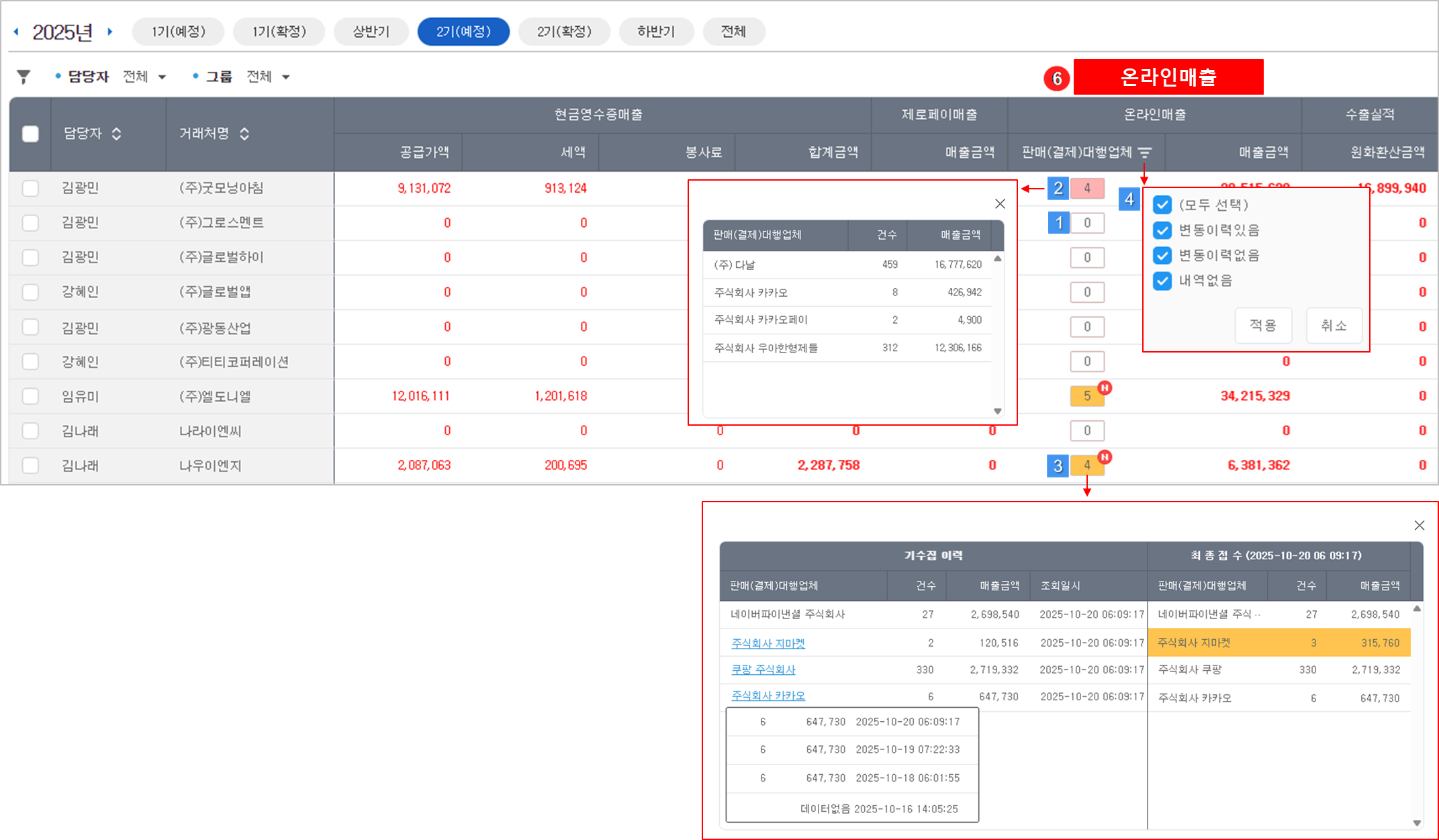The image size is (1439, 840).
Task: Open 주식회사 지마켓 history link
Action: point(768,643)
